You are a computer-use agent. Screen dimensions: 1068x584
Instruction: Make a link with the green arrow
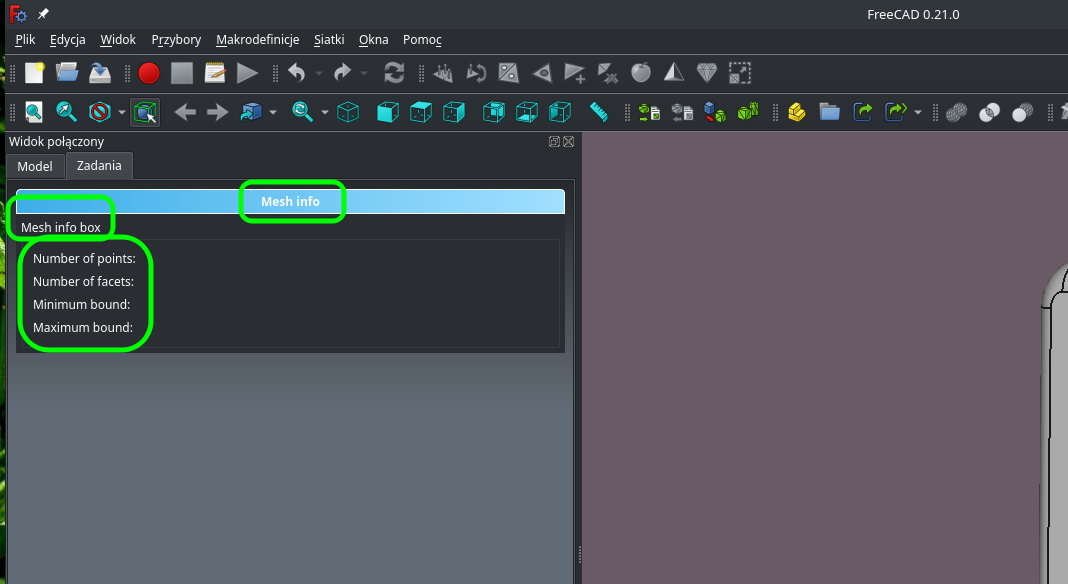(x=862, y=112)
